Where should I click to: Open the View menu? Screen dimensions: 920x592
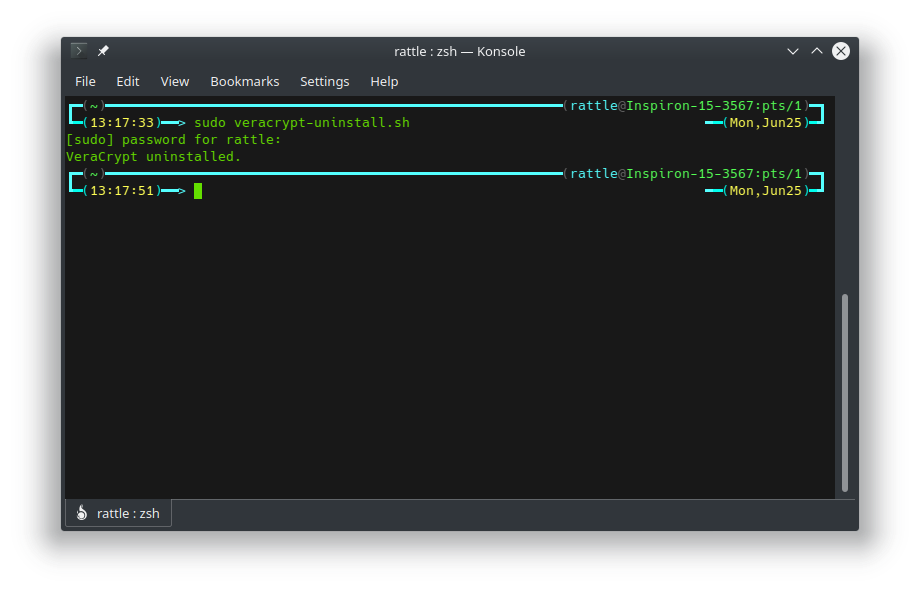(x=175, y=82)
